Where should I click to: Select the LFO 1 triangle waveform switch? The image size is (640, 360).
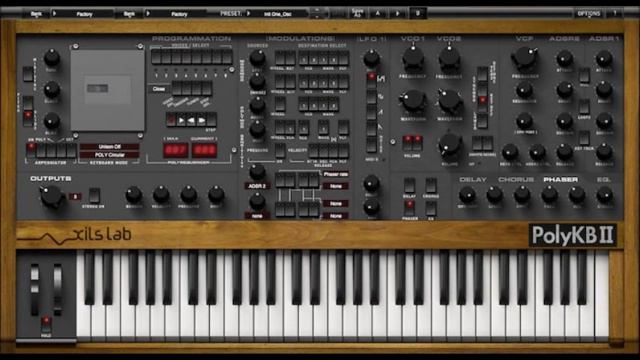(371, 113)
